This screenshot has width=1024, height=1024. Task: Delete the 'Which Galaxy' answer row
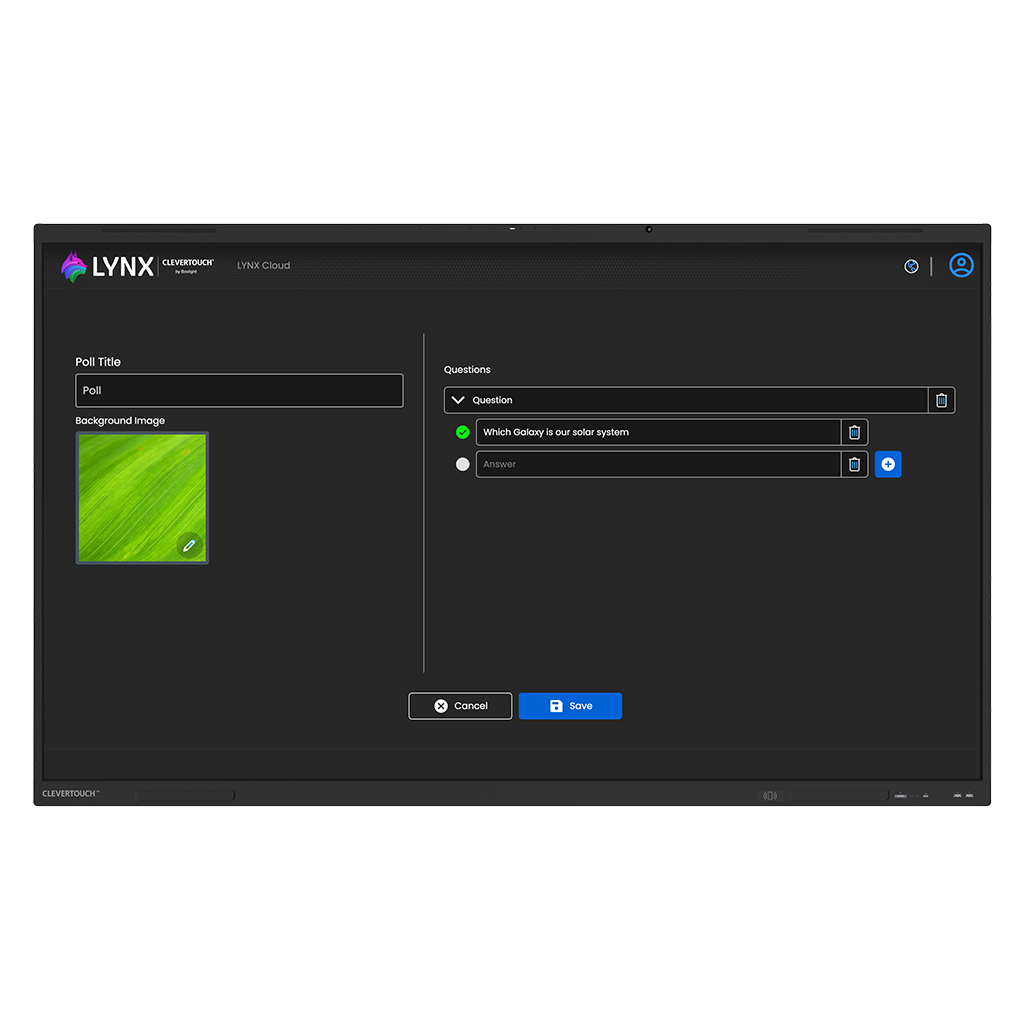854,432
